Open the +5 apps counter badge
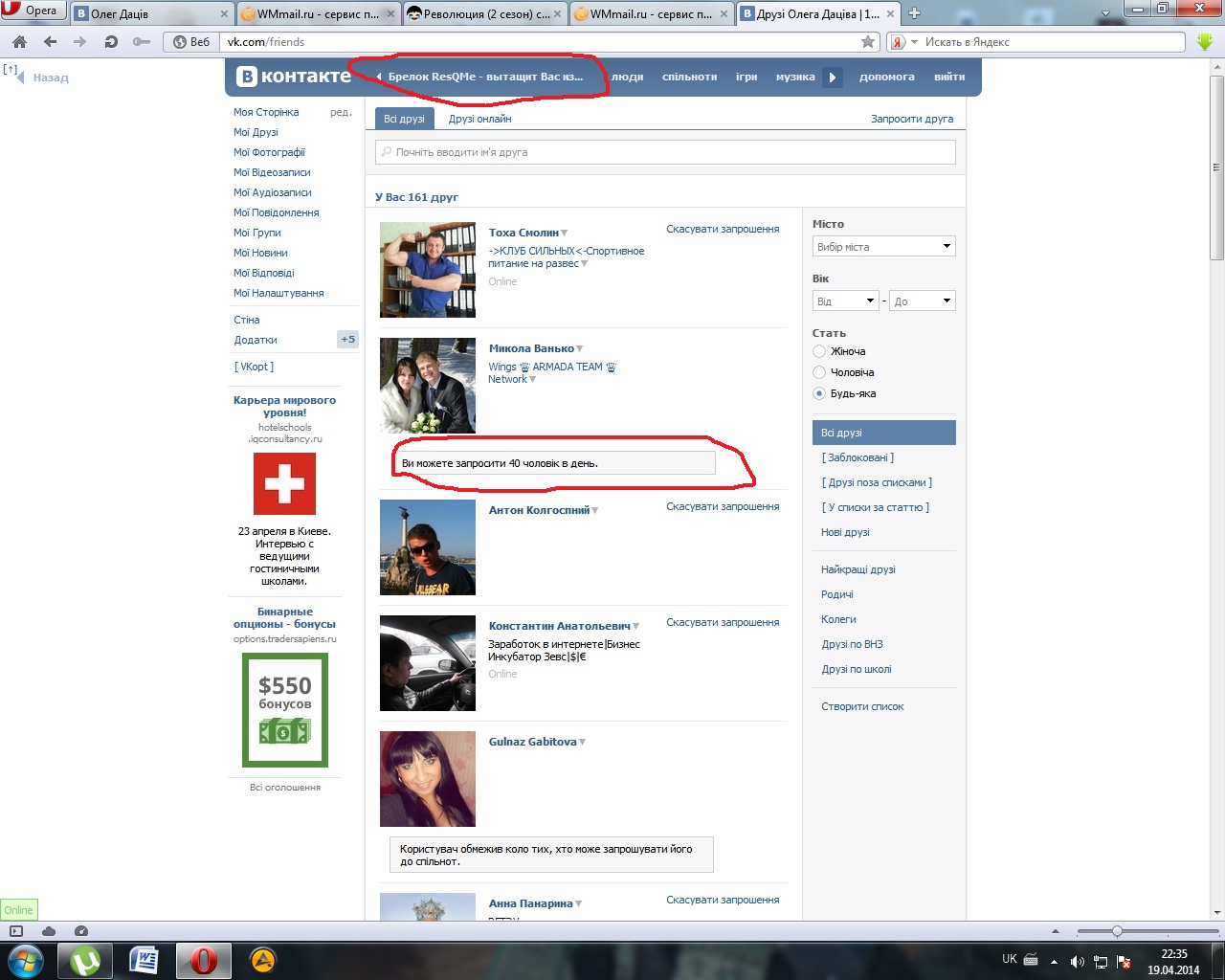Screen dimensions: 1225x980 pos(347,340)
